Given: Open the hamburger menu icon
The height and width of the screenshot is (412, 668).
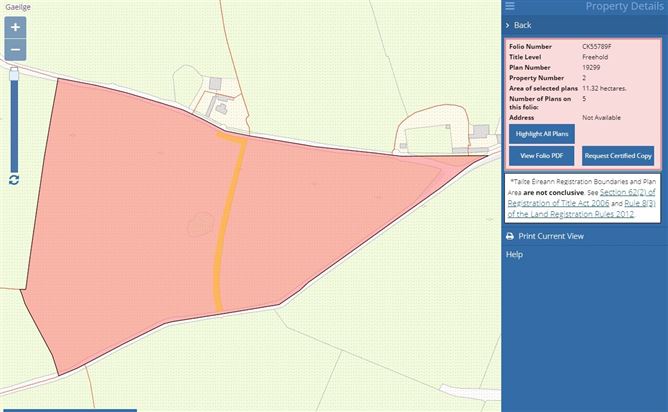Looking at the screenshot, I should 510,6.
